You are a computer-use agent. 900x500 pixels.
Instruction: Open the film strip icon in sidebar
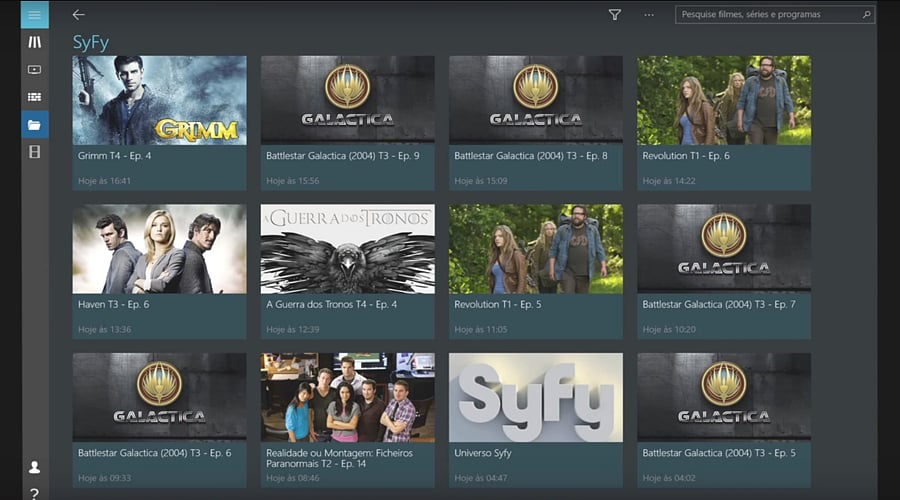pyautogui.click(x=34, y=152)
